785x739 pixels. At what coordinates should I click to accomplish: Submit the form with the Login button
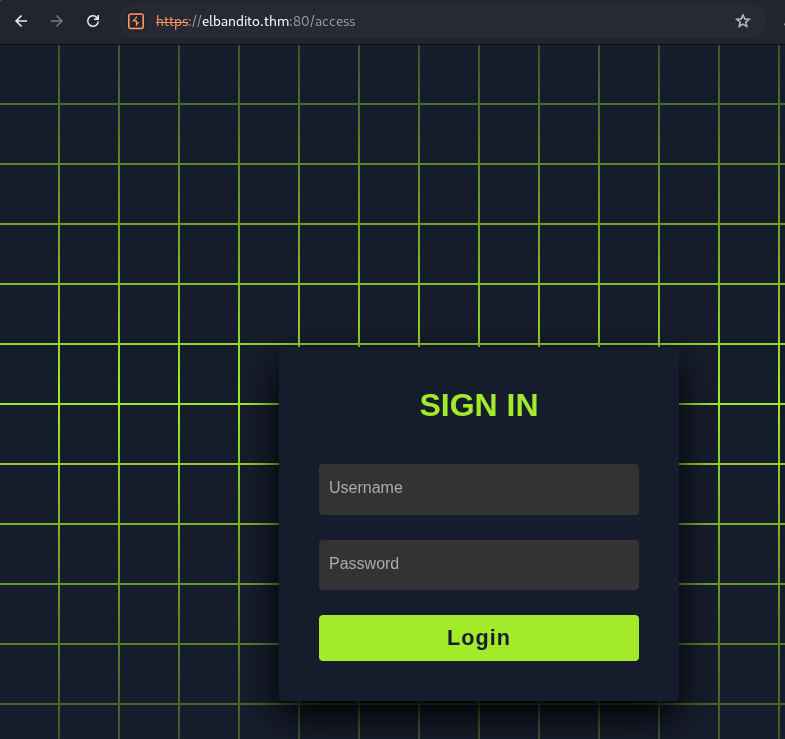(479, 638)
